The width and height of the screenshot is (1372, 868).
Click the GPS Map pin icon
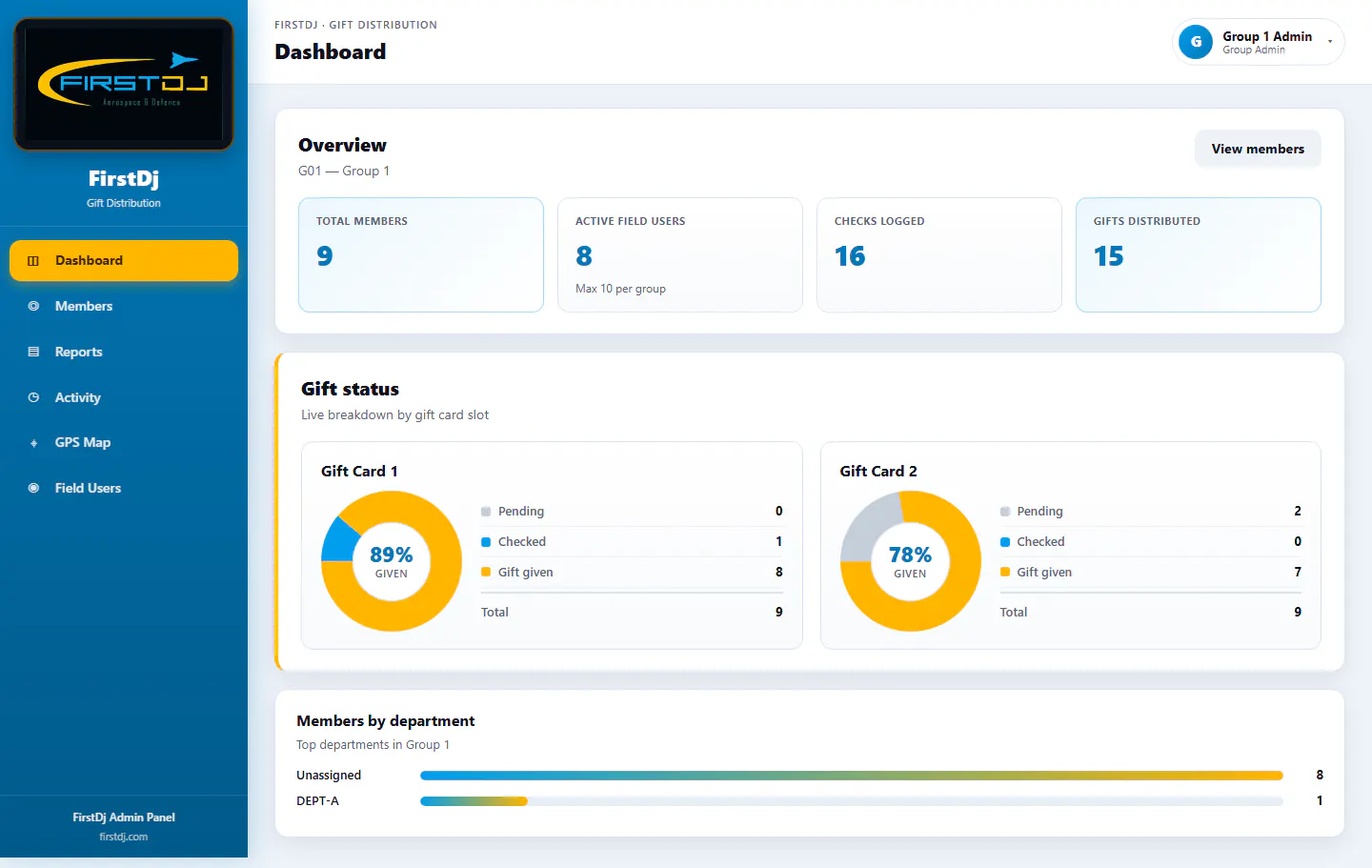[x=33, y=443]
